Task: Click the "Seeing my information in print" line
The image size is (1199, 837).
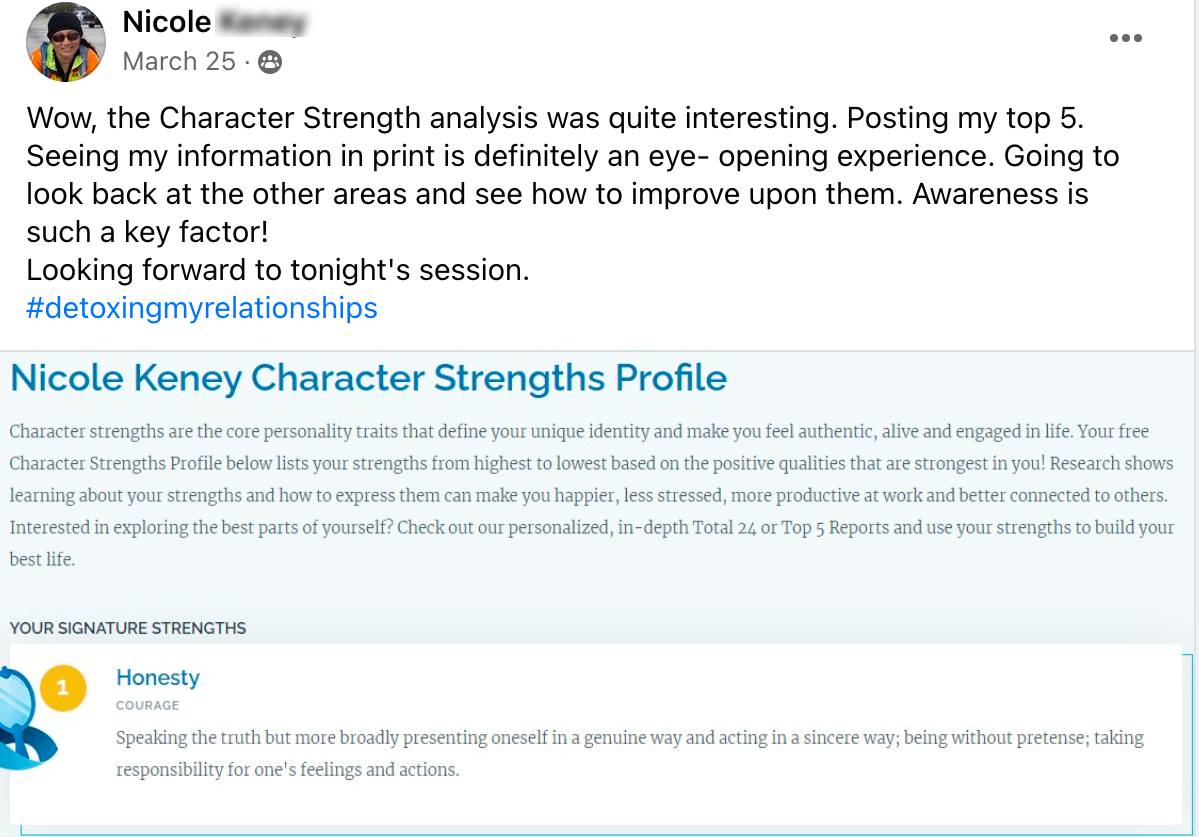Action: (572, 156)
